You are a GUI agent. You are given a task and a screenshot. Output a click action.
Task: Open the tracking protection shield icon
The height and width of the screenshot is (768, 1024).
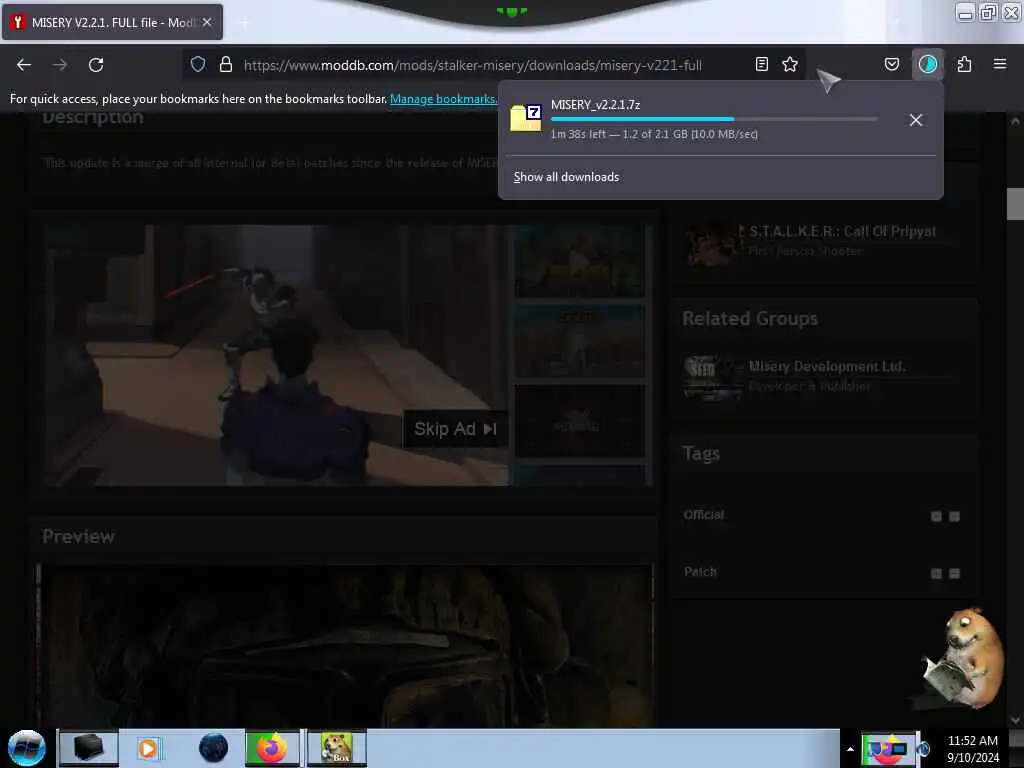(198, 64)
